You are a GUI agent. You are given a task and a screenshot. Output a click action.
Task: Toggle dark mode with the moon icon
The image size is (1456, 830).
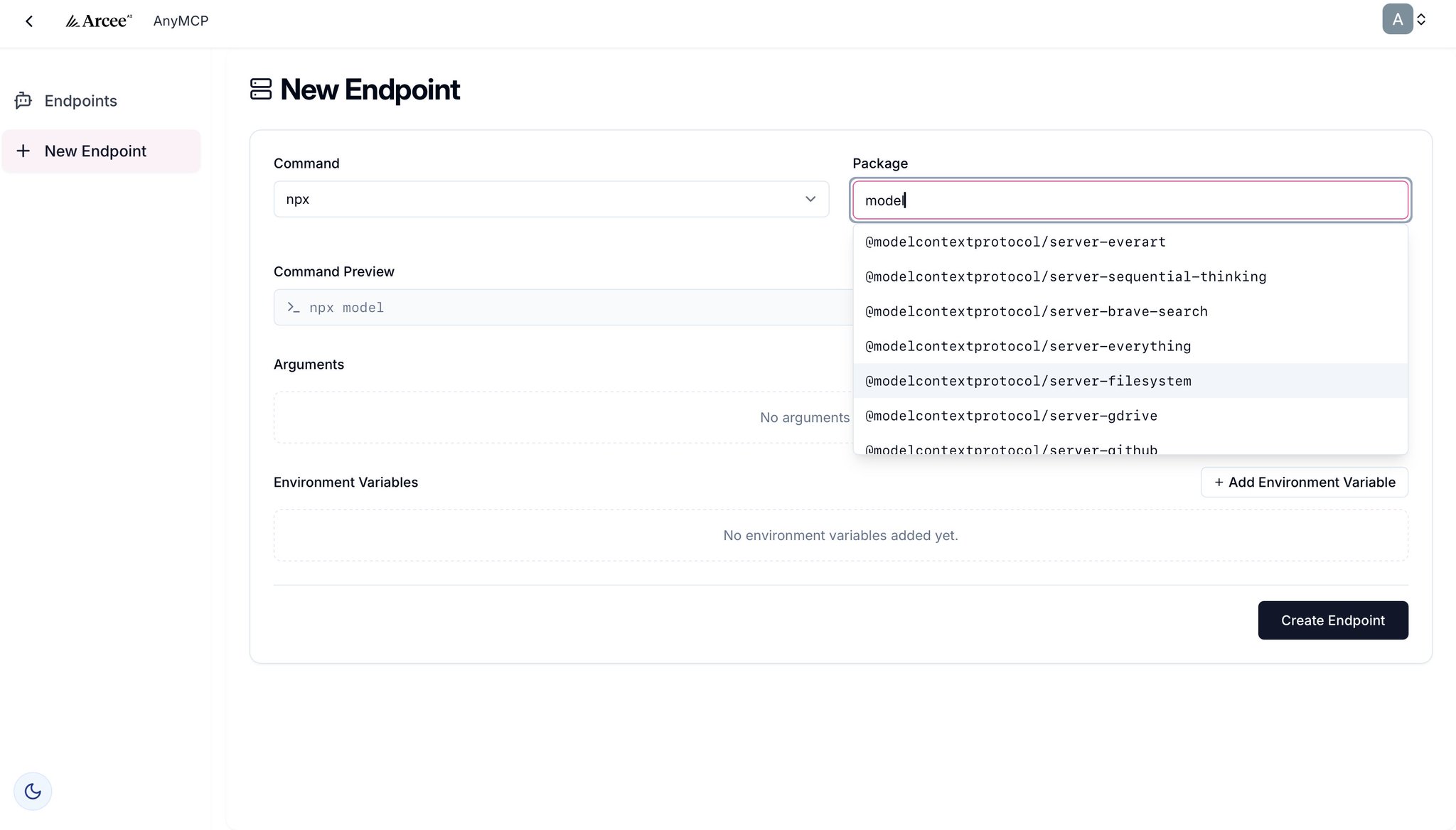[x=33, y=791]
